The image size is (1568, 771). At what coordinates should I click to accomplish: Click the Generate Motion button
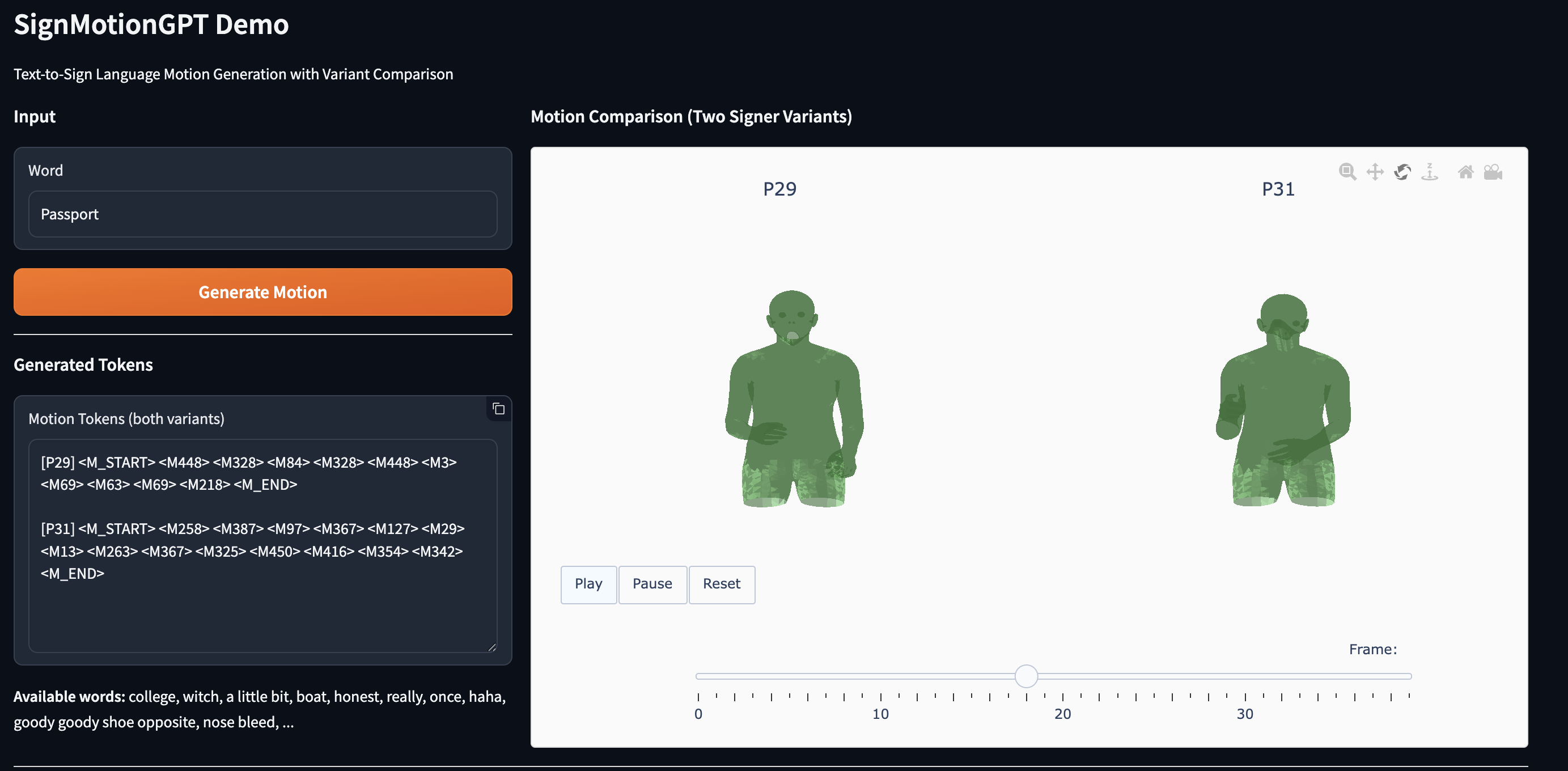click(262, 292)
